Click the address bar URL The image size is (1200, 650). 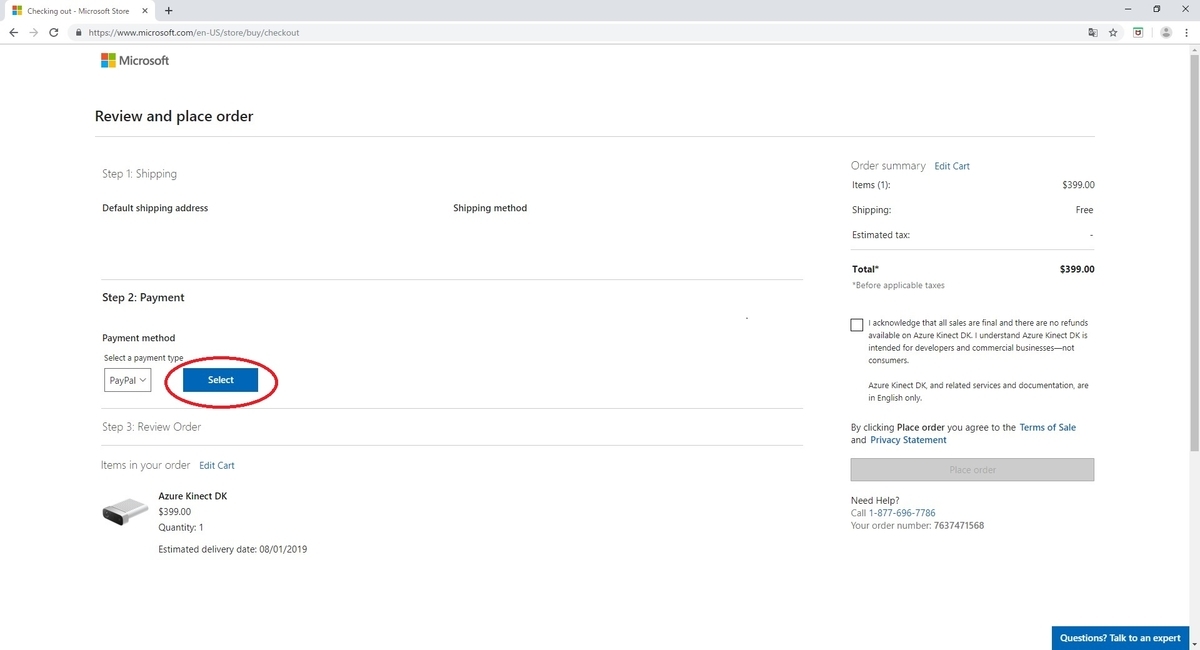click(194, 32)
